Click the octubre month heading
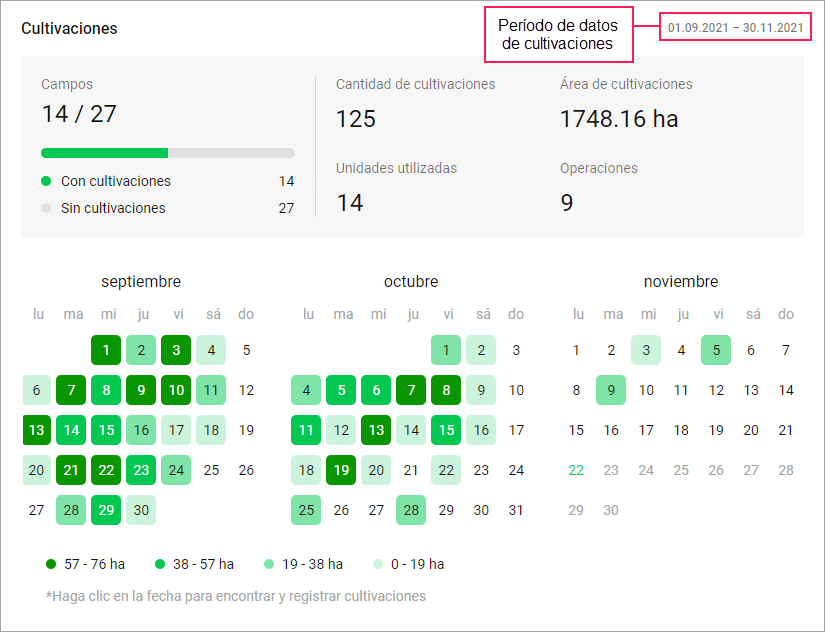This screenshot has height=632, width=825. pyautogui.click(x=411, y=282)
